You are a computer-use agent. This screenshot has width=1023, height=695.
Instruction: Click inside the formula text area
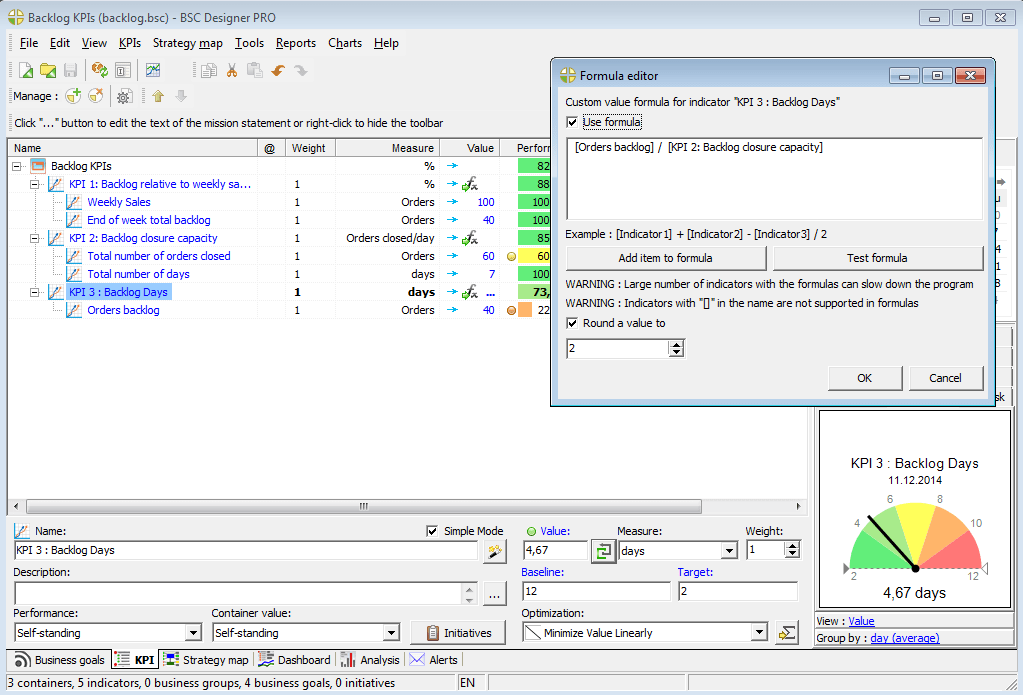(x=774, y=179)
